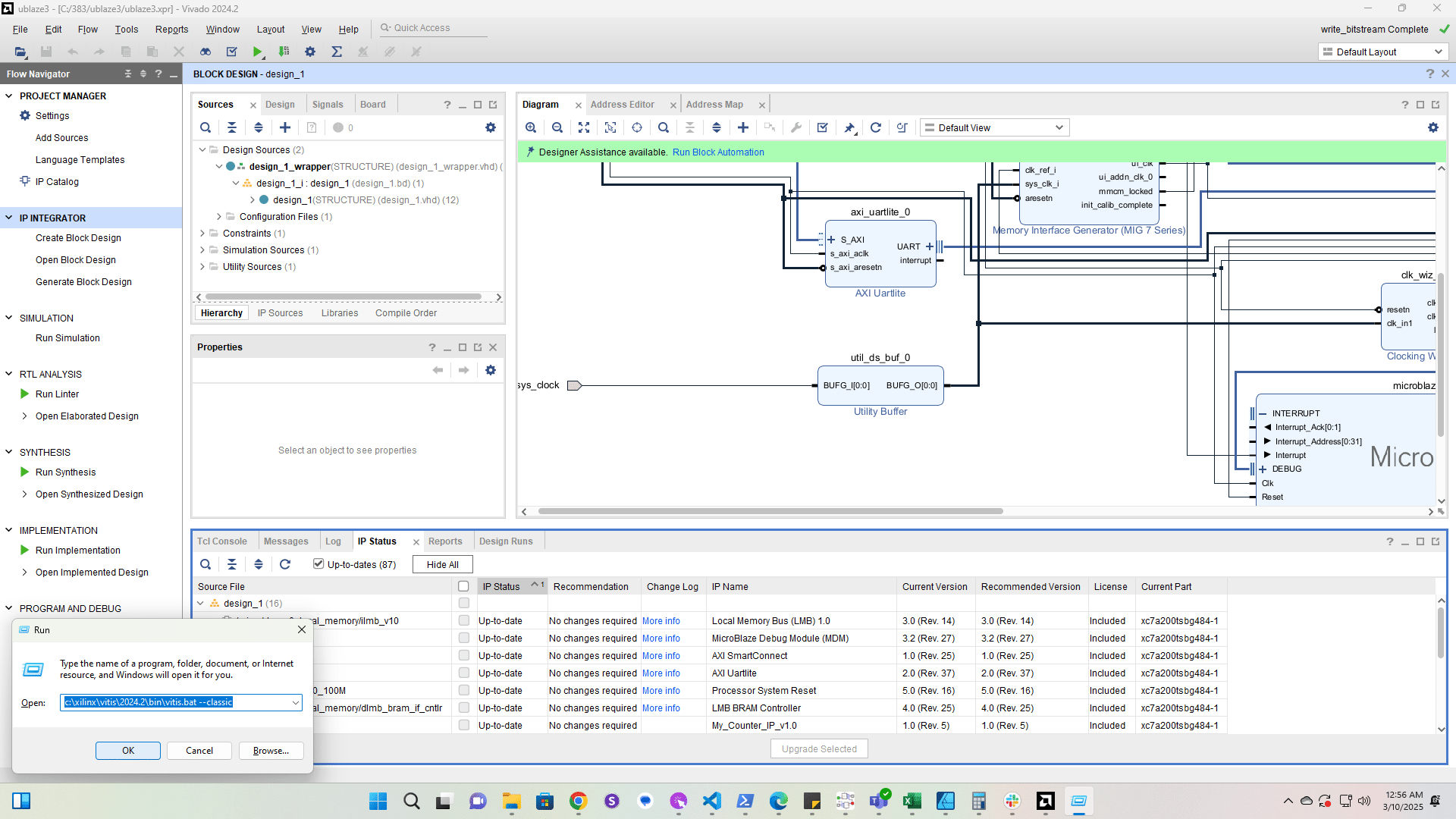Click the refresh icon in IP Status panel
The width and height of the screenshot is (1456, 819).
[x=285, y=564]
